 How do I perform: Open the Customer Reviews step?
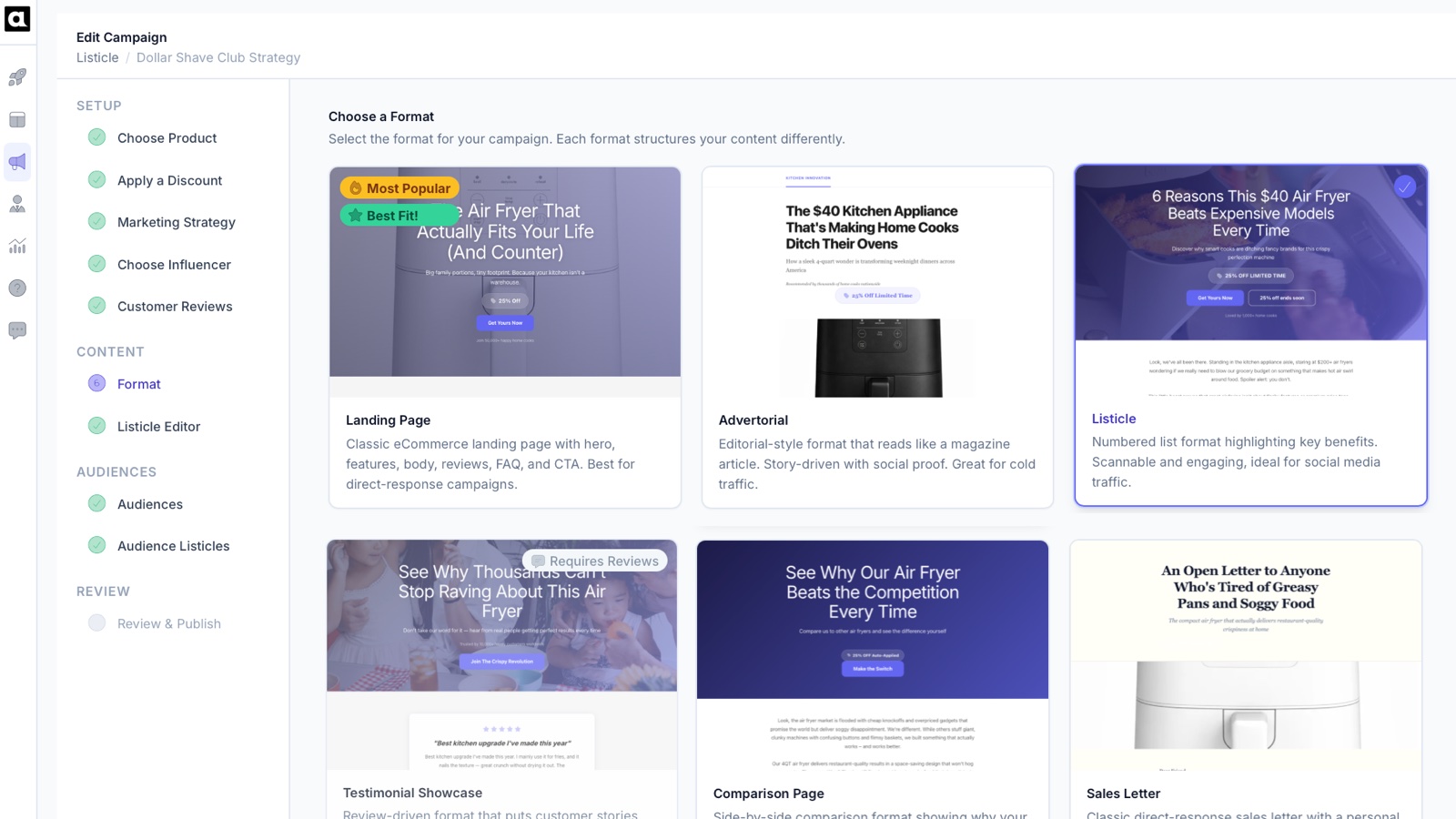pyautogui.click(x=173, y=306)
